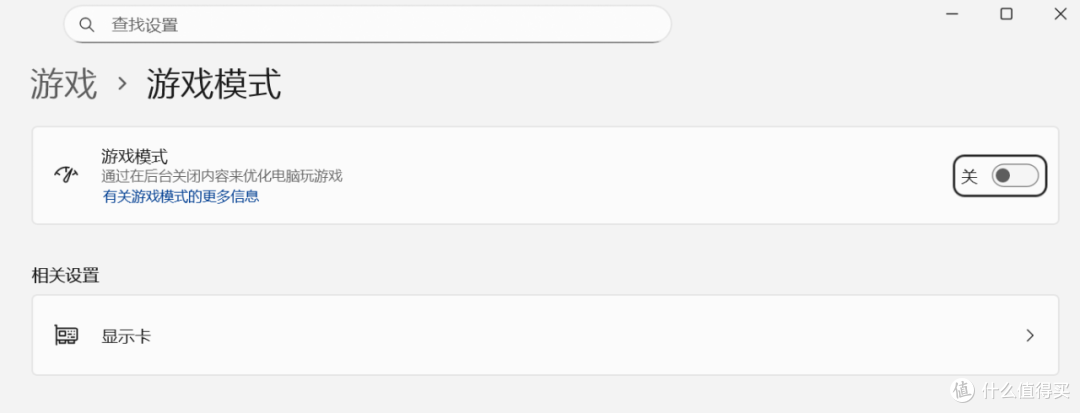Click the graphics card icon

[x=66, y=336]
